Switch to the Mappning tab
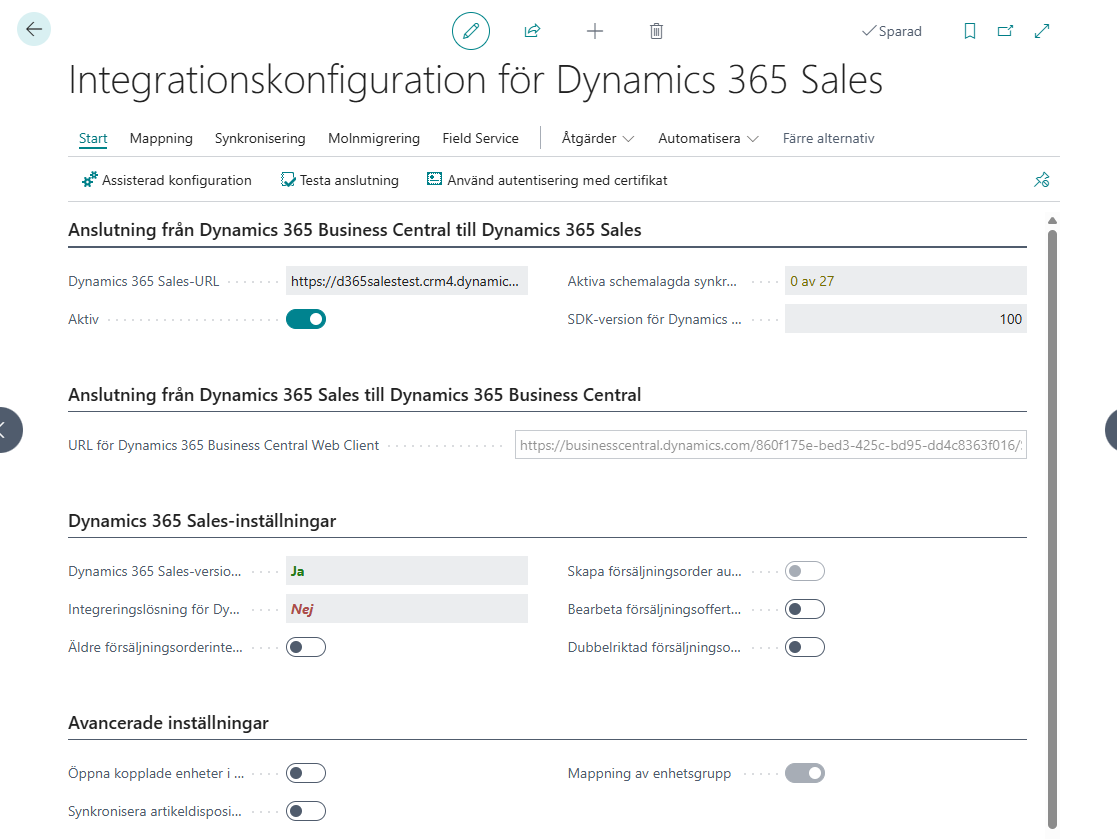The width and height of the screenshot is (1117, 839). pyautogui.click(x=161, y=139)
